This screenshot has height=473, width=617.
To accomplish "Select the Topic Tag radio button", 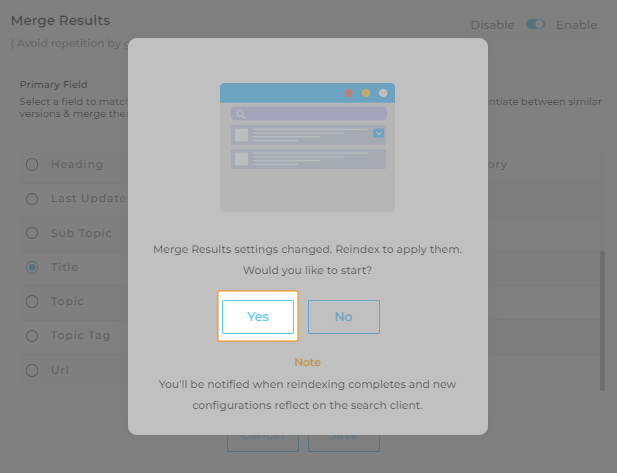I will [x=32, y=336].
